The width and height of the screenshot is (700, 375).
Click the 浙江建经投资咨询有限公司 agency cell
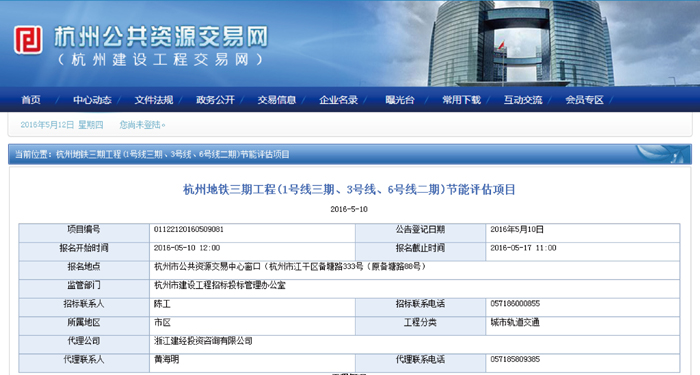pos(414,341)
